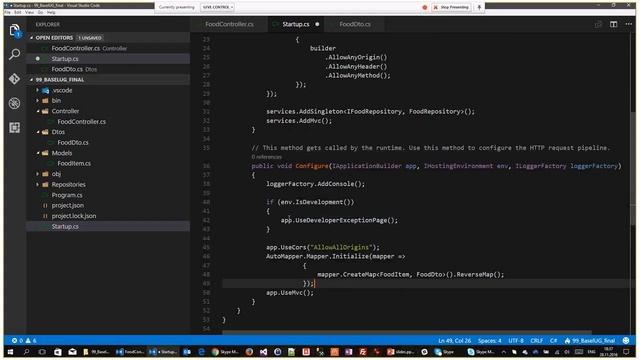This screenshot has width=640, height=360.
Task: Click the errors and warnings count in status bar
Action: pos(24,340)
